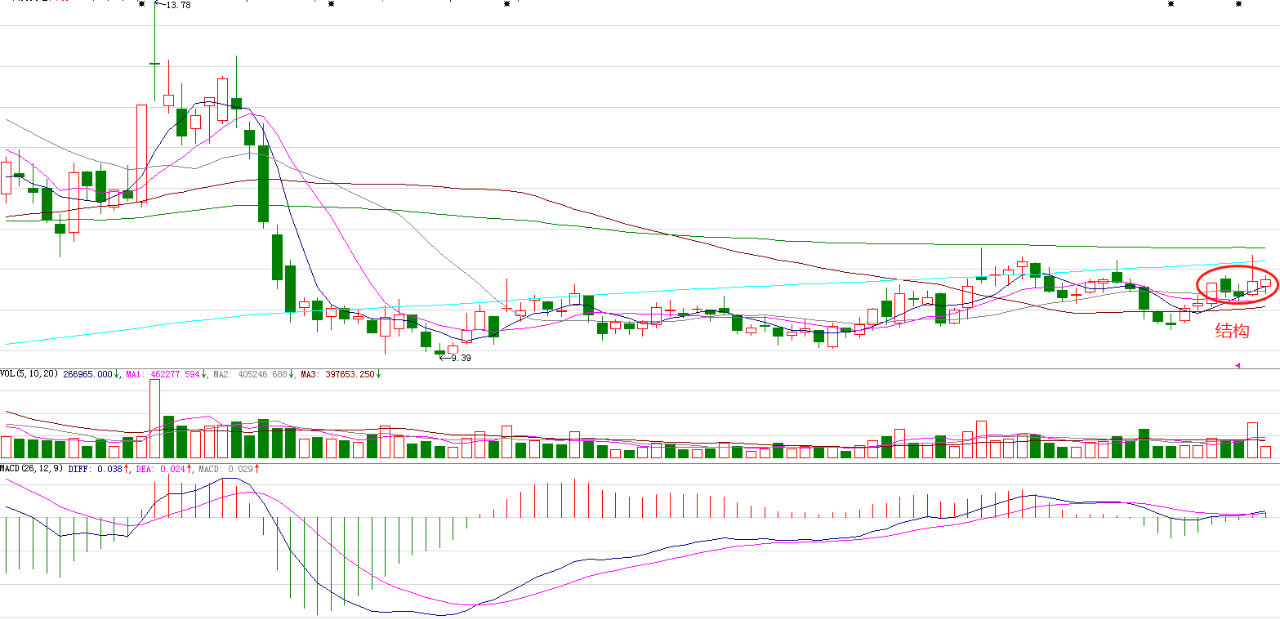Click the rightmost asterisk marker at chart top

[x=1238, y=5]
